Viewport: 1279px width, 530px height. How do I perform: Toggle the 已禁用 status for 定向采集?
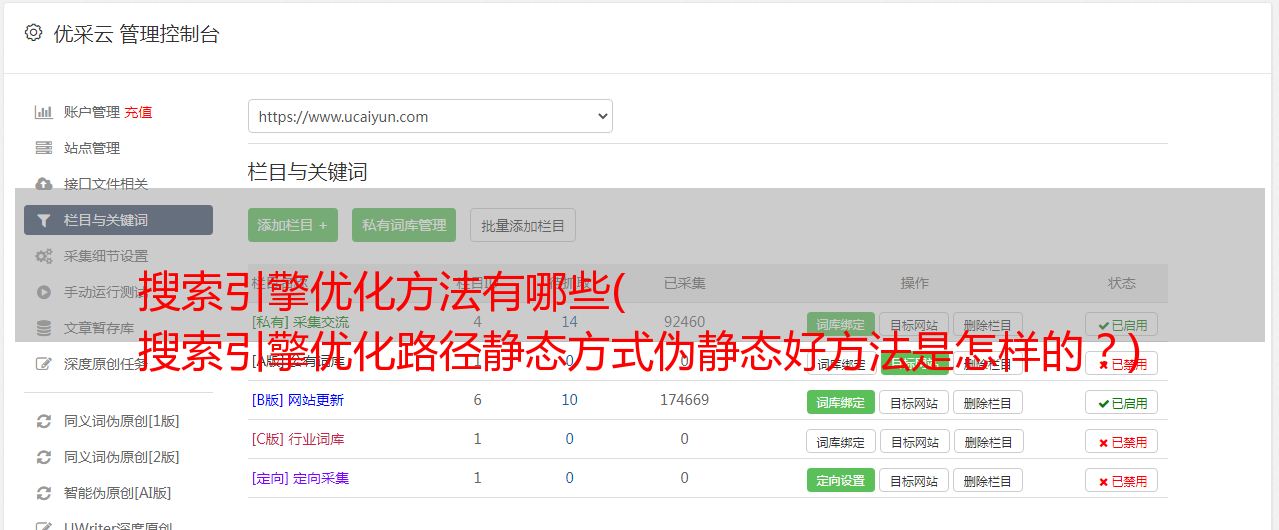pos(1121,480)
